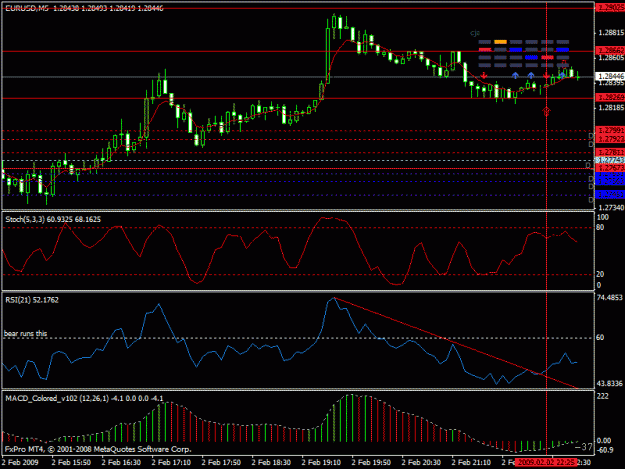Viewport: 625px width, 469px height.
Task: Select the 1.27922 red level label
Action: [609, 139]
